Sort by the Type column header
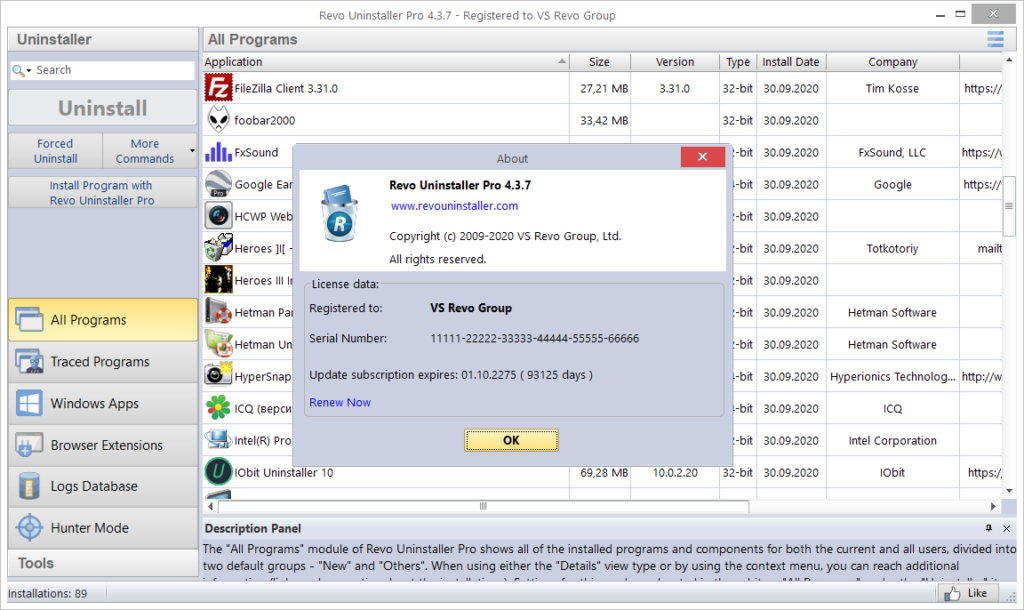 pos(738,62)
